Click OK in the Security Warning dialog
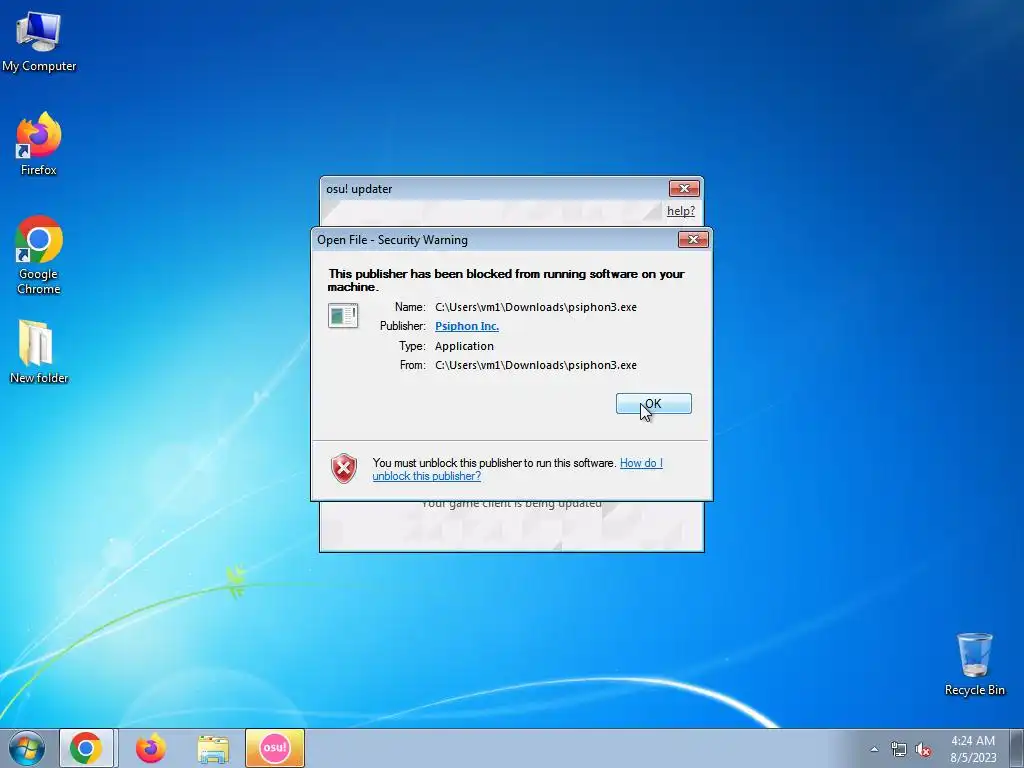 click(654, 404)
